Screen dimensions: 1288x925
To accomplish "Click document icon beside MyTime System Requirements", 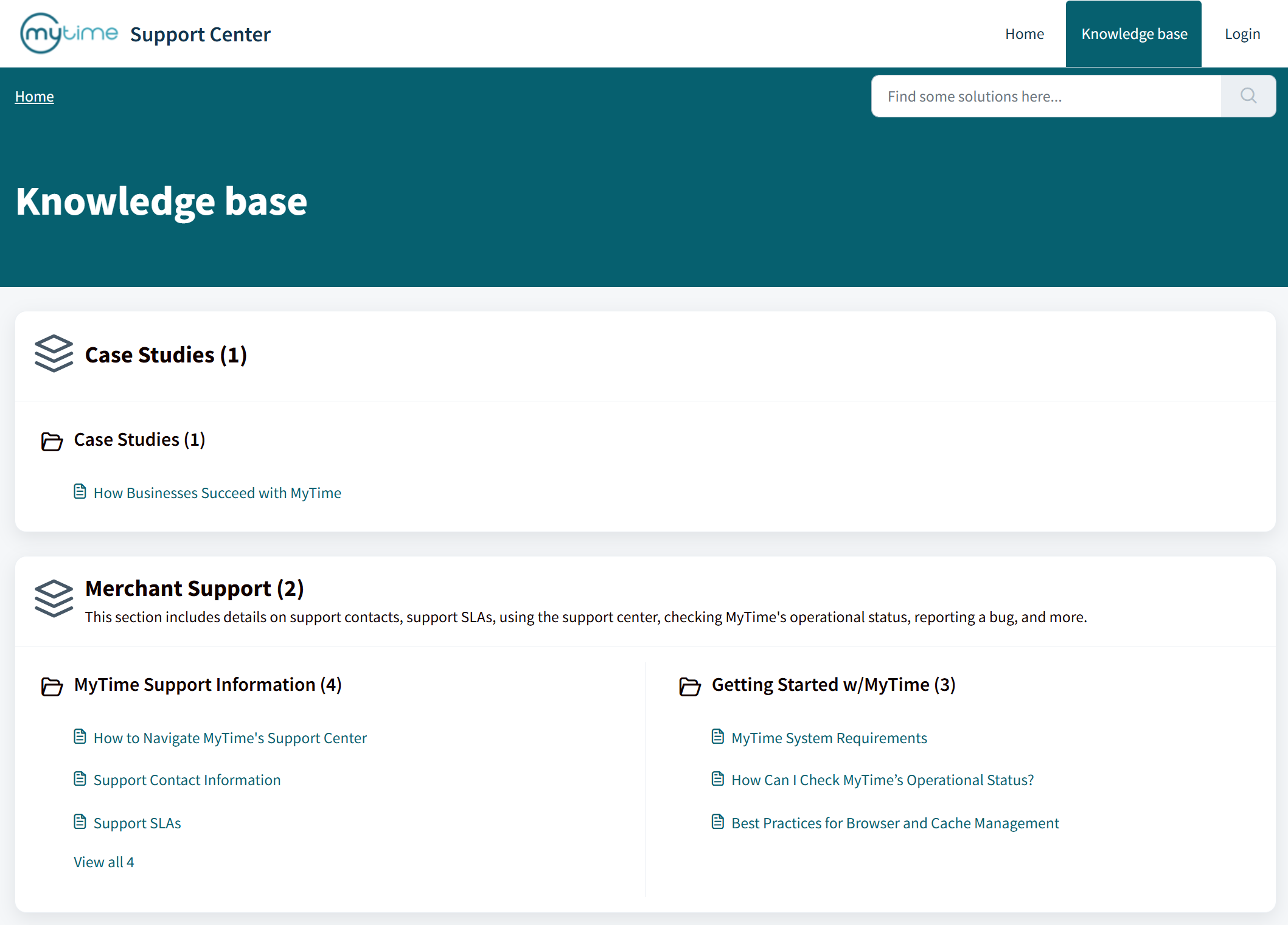I will (718, 736).
